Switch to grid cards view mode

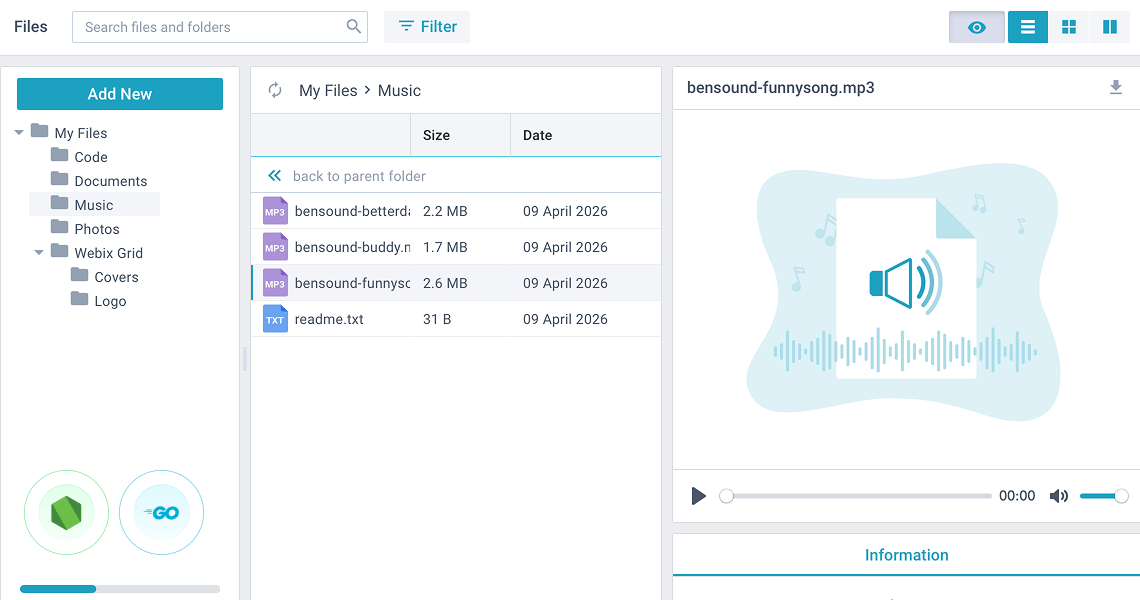coord(1069,27)
